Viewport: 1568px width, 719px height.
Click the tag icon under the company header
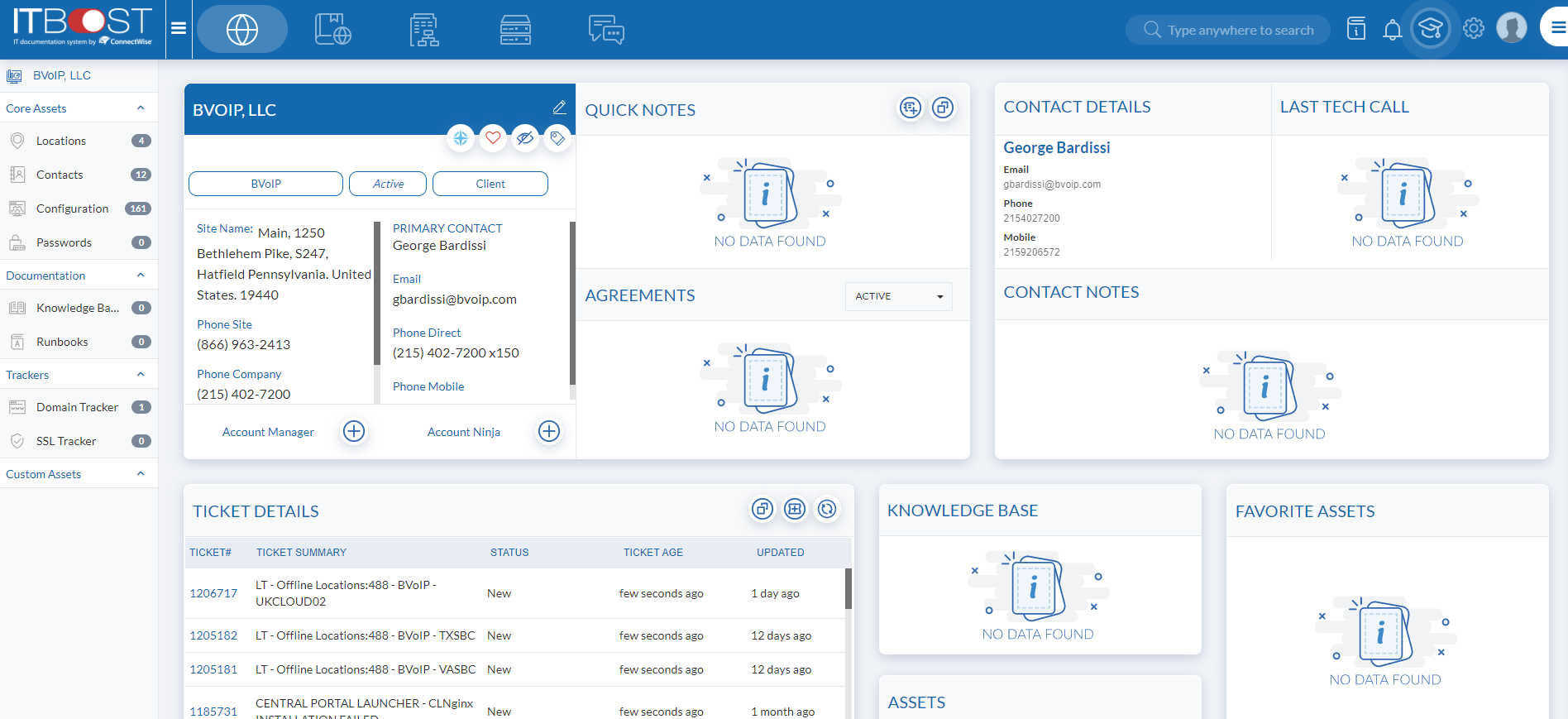click(557, 138)
